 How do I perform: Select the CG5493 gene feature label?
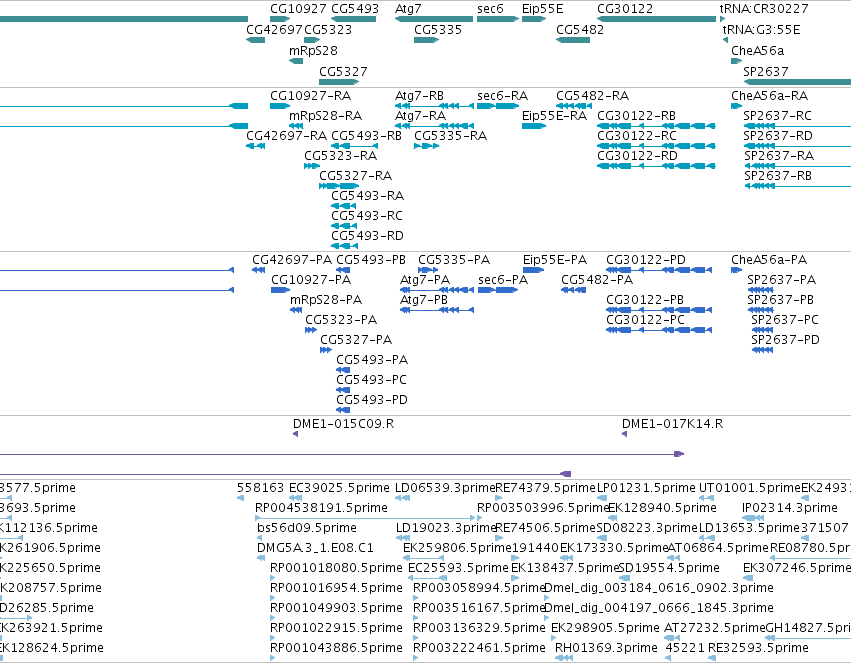tap(355, 9)
